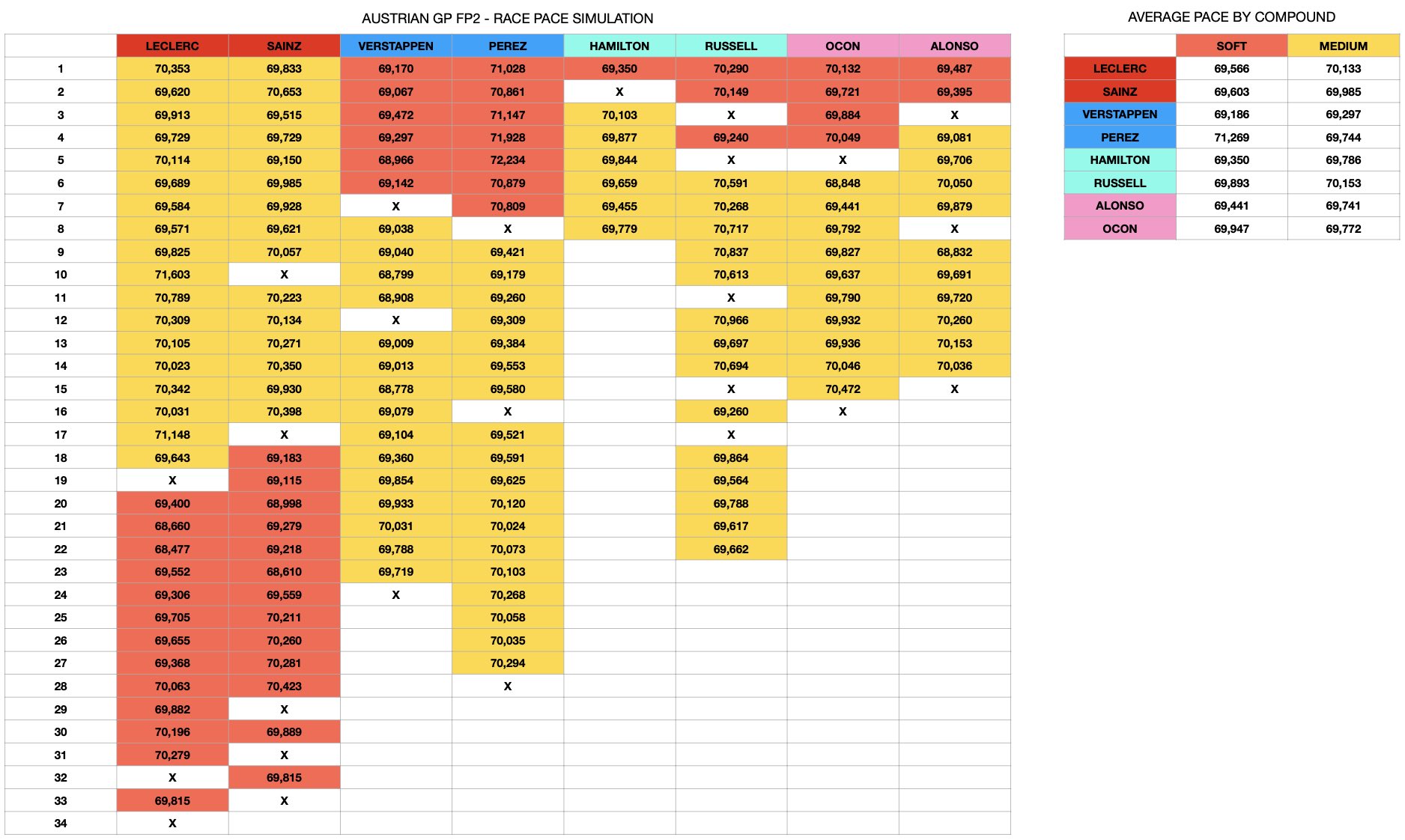Select the SOFT compound header cell
This screenshot has height=840, width=1405.
tap(1231, 46)
